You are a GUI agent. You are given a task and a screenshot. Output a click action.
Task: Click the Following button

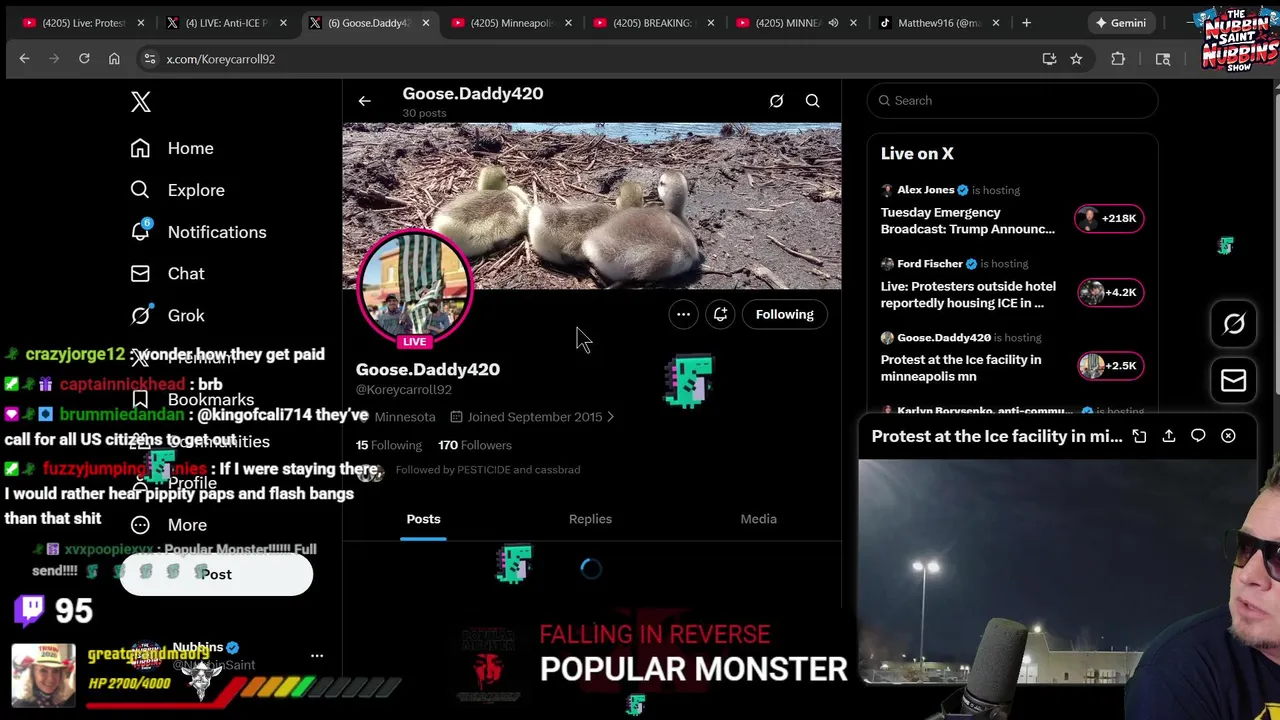pos(785,314)
